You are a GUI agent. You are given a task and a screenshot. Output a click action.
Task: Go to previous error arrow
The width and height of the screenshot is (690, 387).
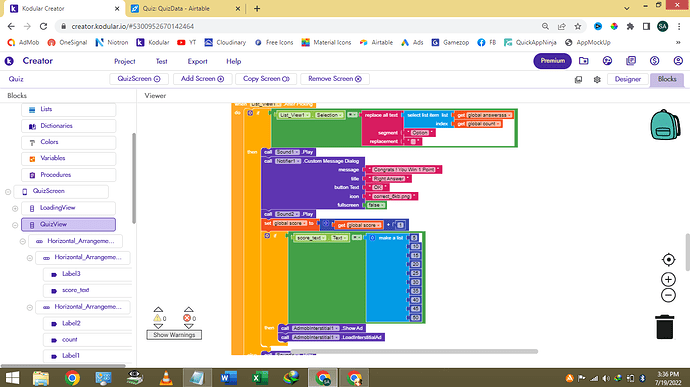coord(189,310)
